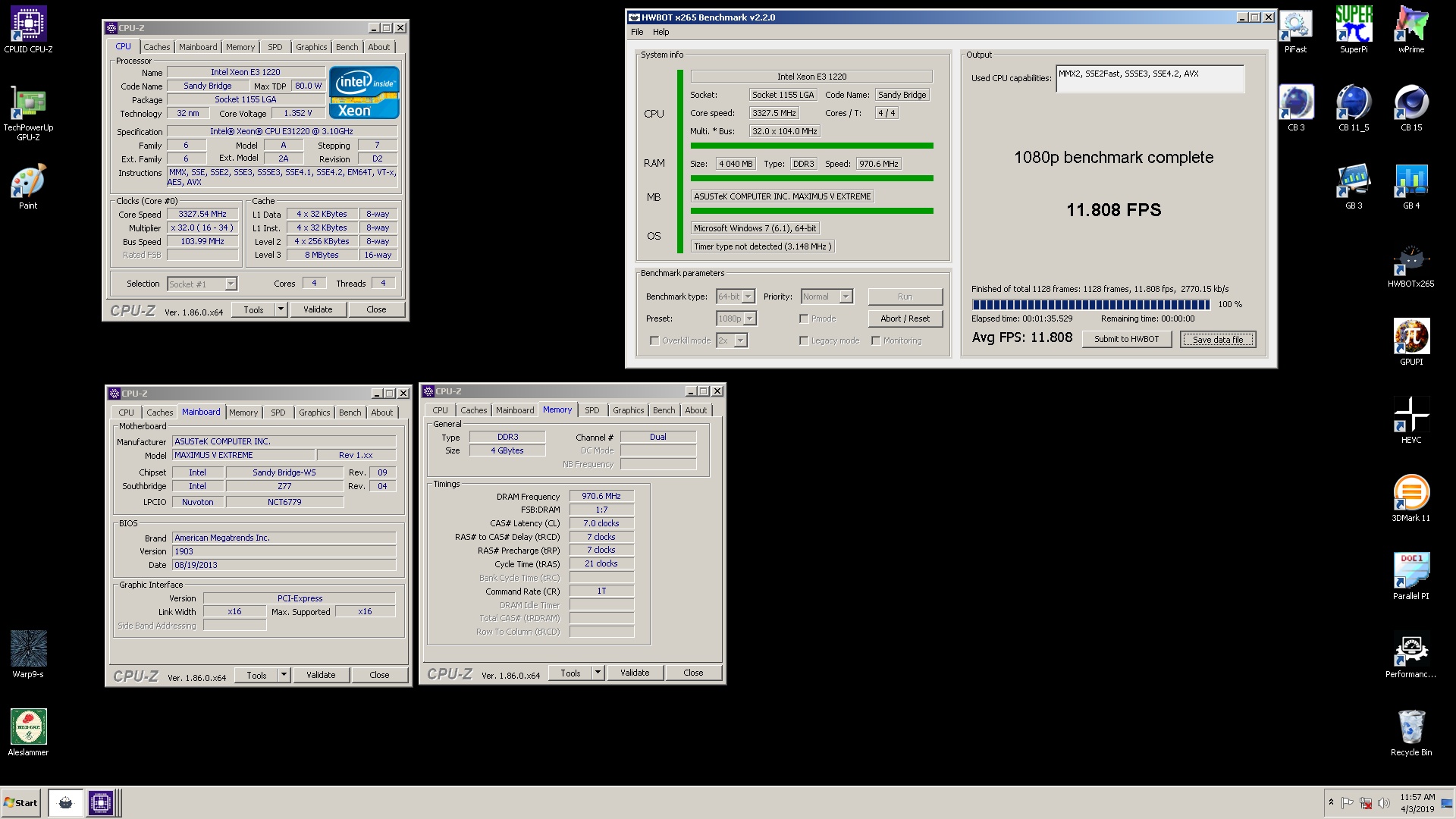Open the CB 15 Cinebench shortcut
This screenshot has height=819, width=1456.
1411,108
